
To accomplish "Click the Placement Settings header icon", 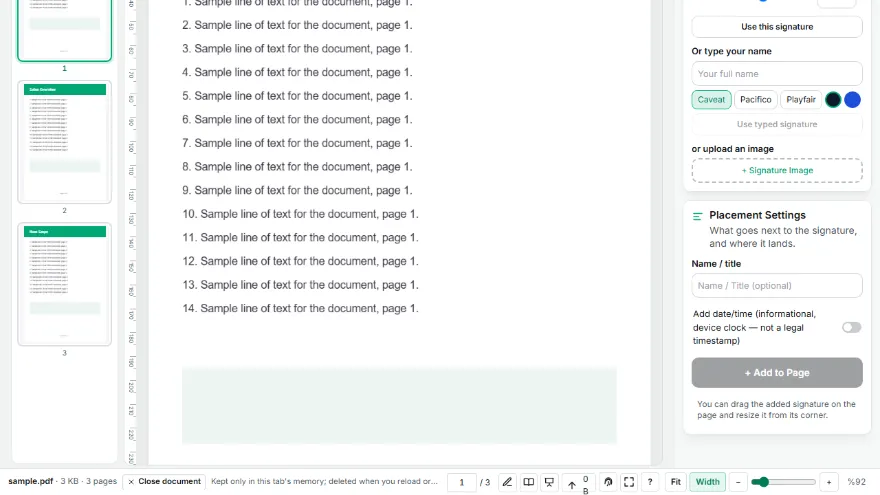I will [698, 216].
